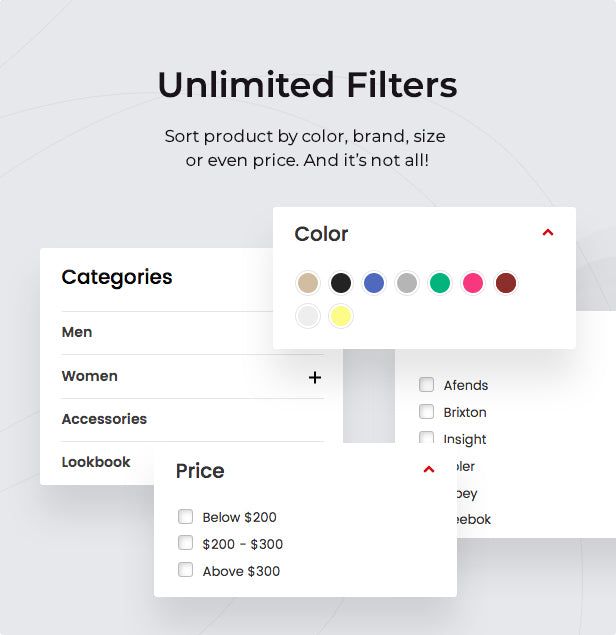The width and height of the screenshot is (616, 635).
Task: Pick the black color swatch
Action: (341, 283)
